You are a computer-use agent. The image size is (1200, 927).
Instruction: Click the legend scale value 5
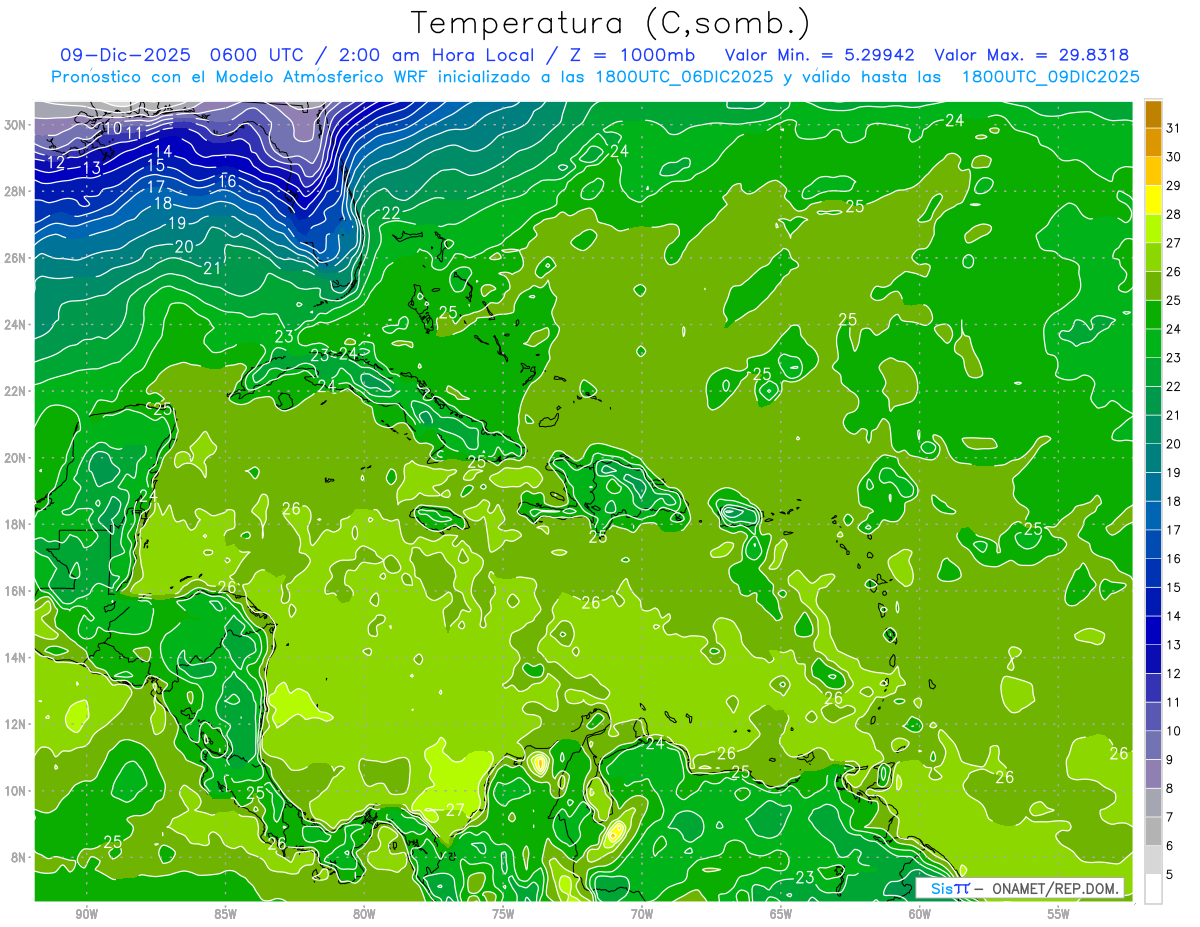click(x=1170, y=875)
